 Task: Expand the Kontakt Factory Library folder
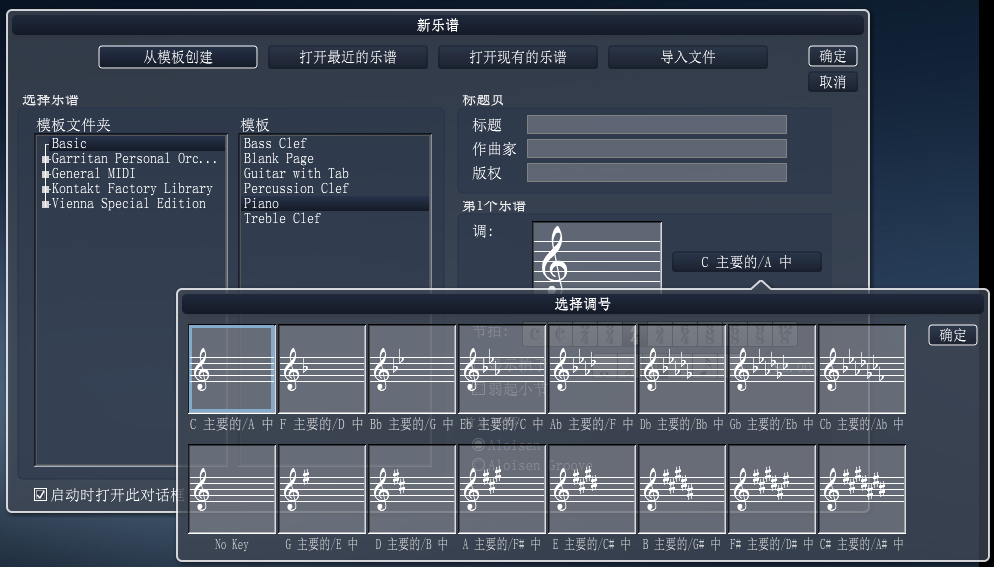pyautogui.click(x=46, y=189)
